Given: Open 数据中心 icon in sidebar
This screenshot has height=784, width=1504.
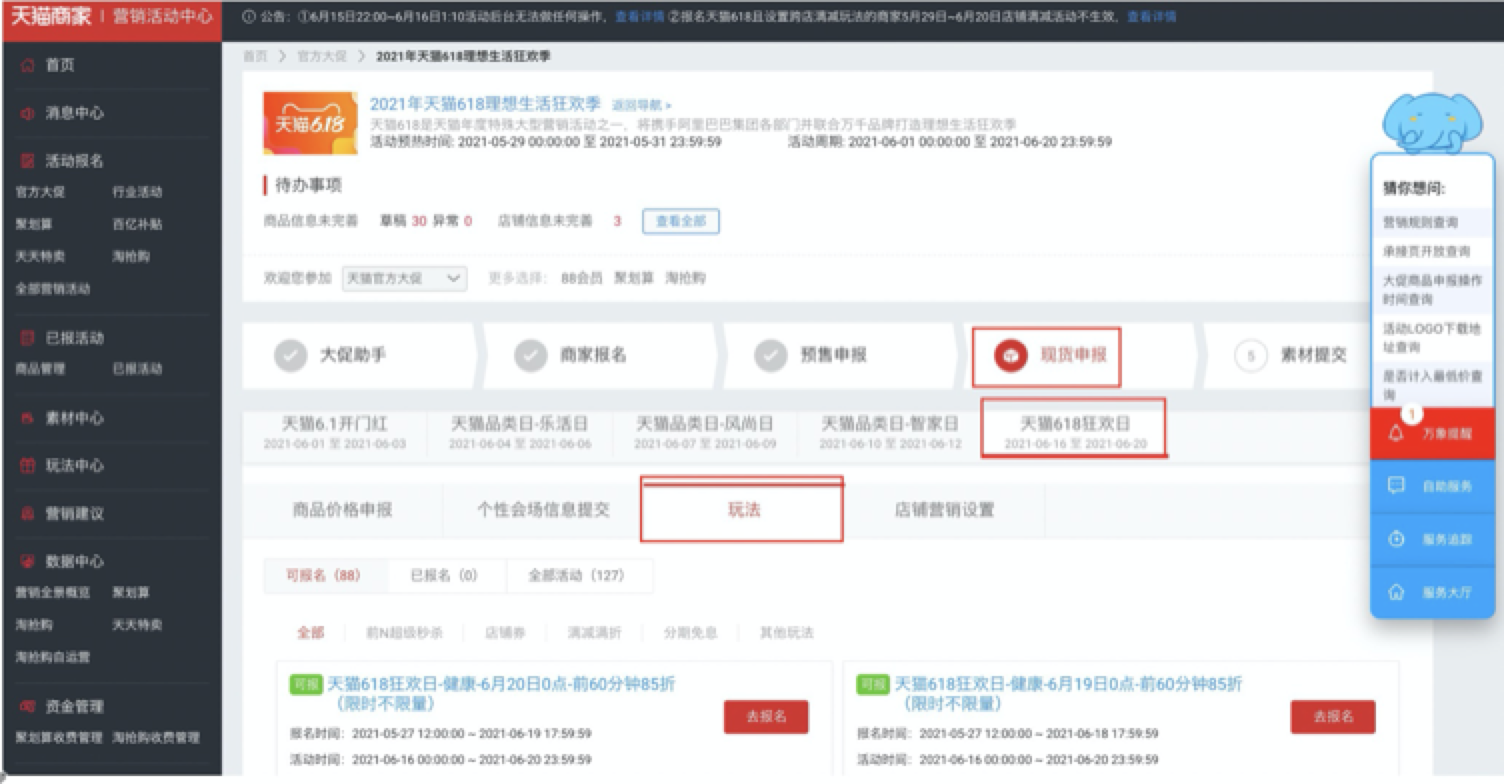Looking at the screenshot, I should (x=28, y=562).
